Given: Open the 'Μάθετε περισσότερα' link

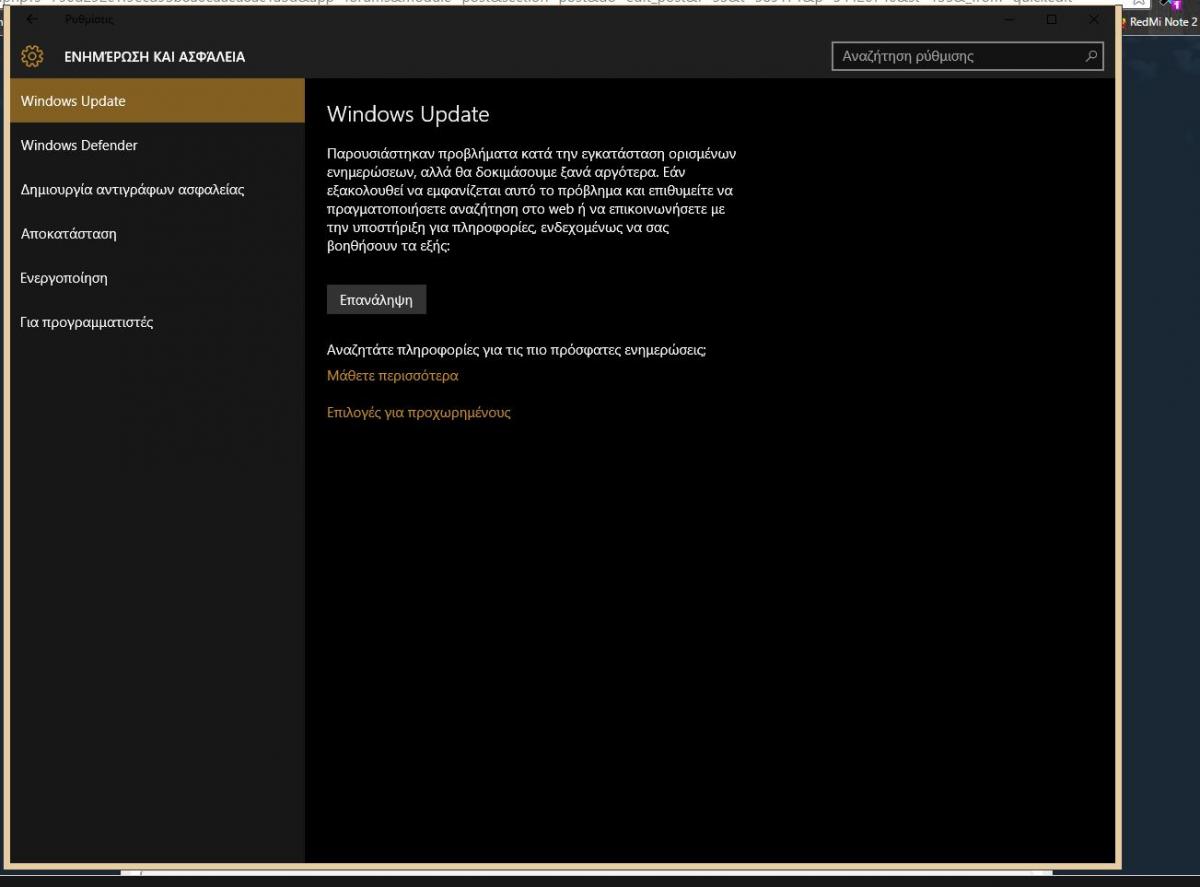Looking at the screenshot, I should click(x=392, y=376).
